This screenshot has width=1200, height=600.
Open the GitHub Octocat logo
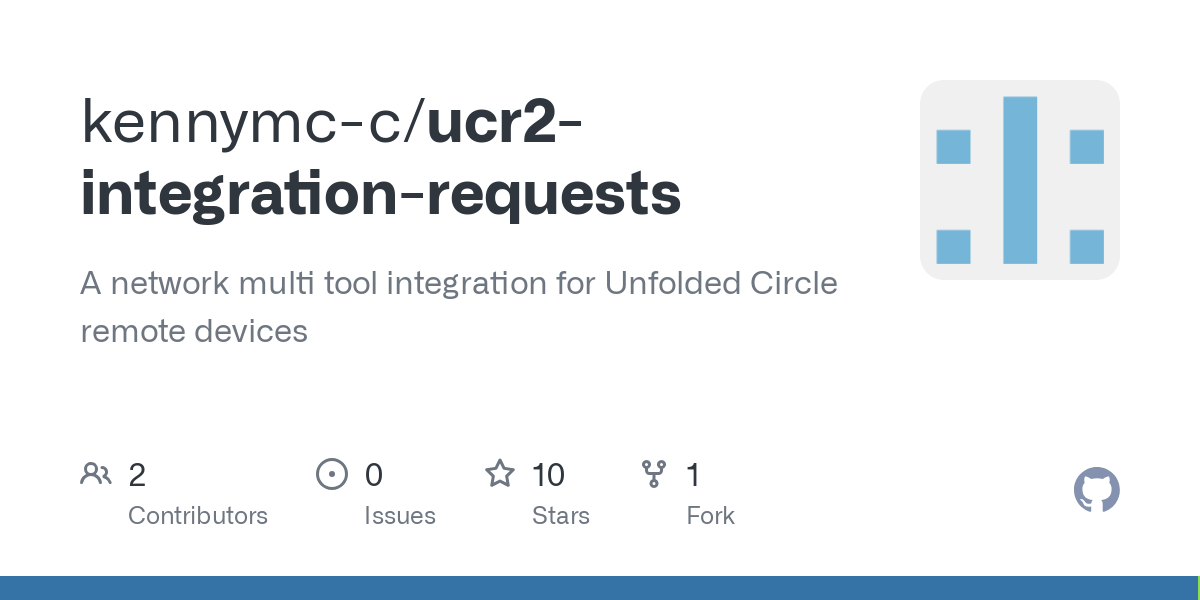click(x=1097, y=490)
